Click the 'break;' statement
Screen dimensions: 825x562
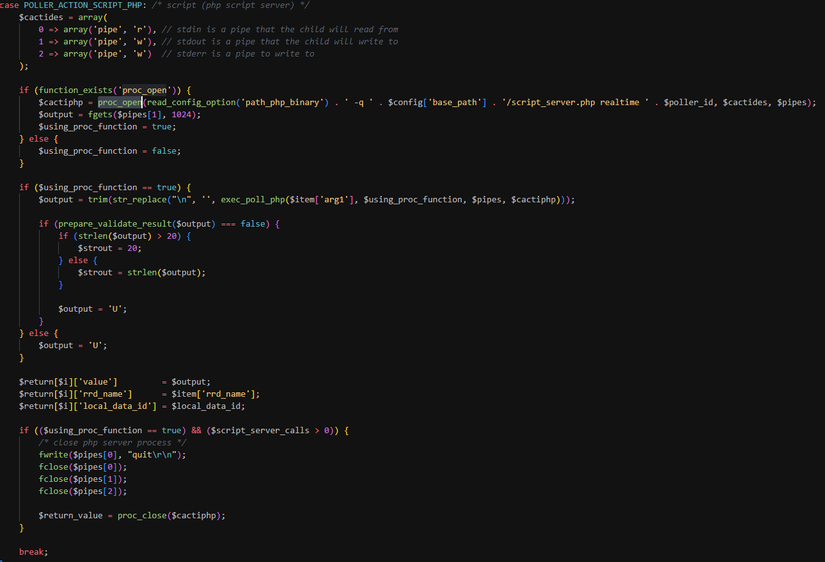pos(34,551)
